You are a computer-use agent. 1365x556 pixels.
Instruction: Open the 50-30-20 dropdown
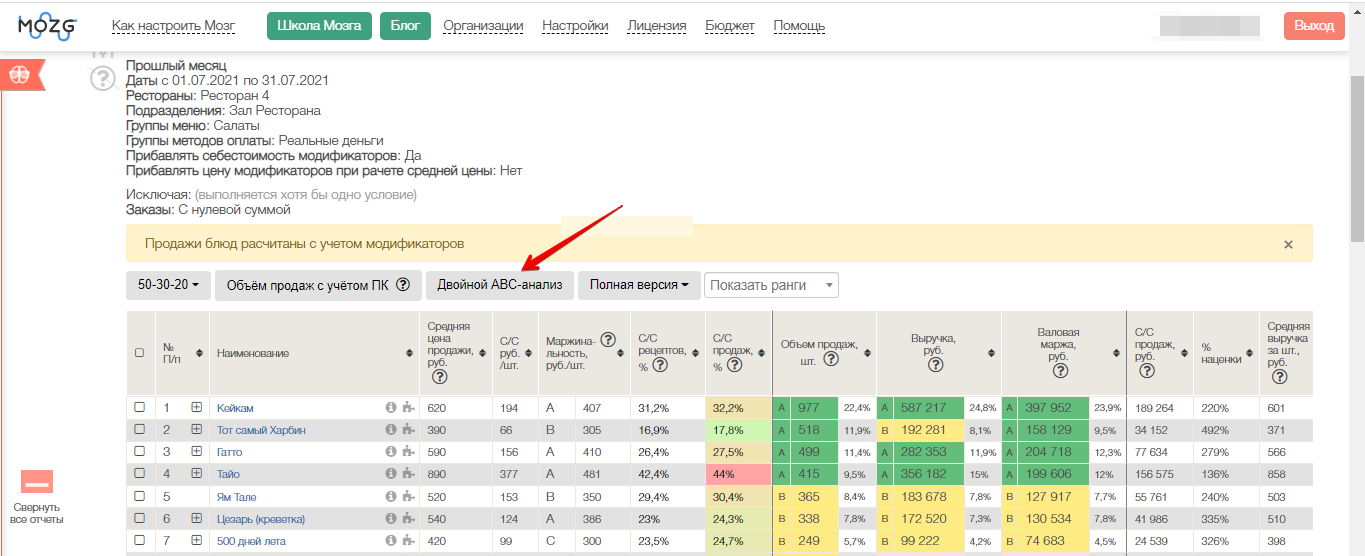click(168, 285)
